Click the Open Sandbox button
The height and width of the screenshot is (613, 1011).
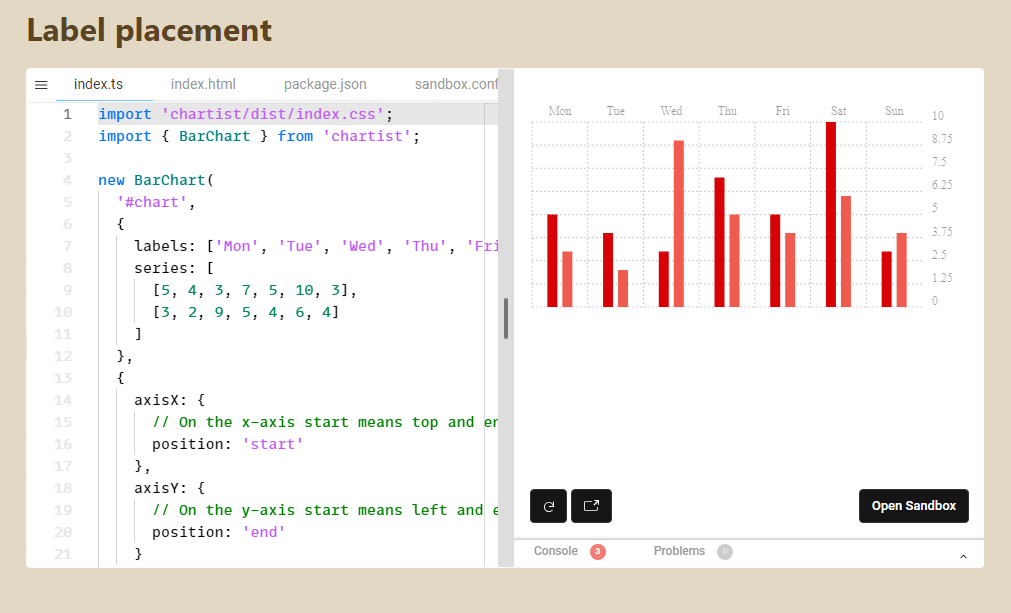[x=913, y=506]
